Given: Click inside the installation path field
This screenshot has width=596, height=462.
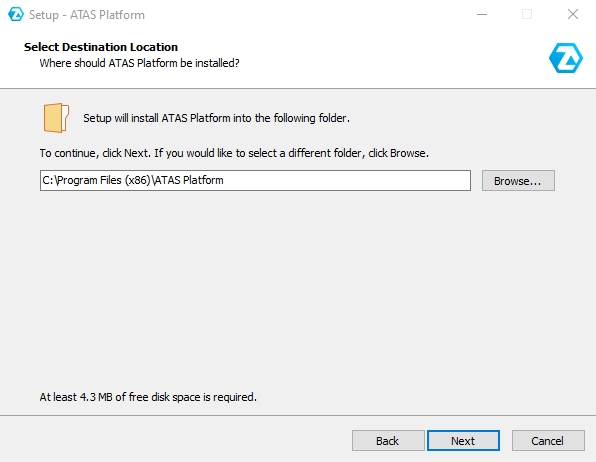Looking at the screenshot, I should pyautogui.click(x=255, y=180).
